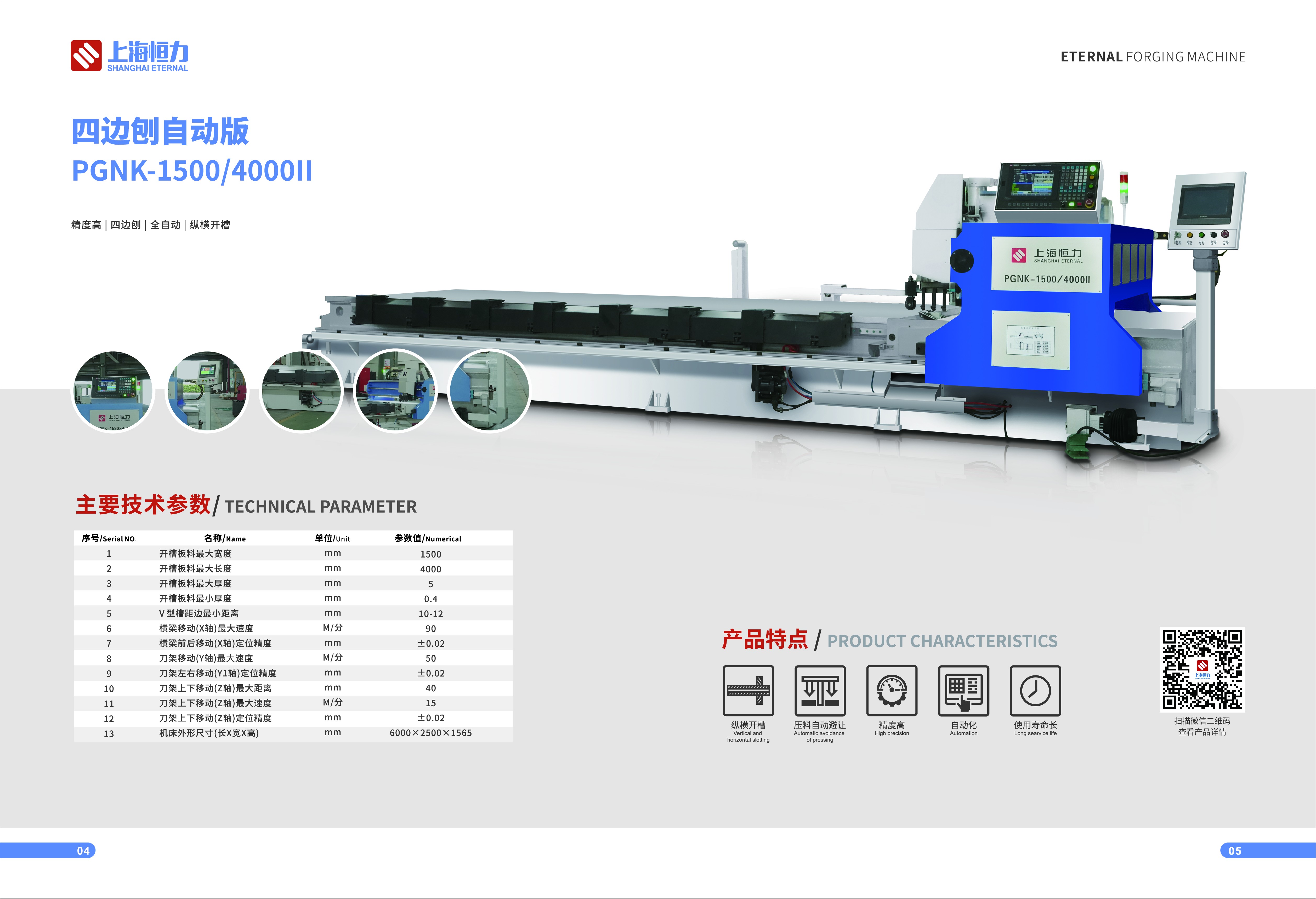Click the value 0.4 in the table
The width and height of the screenshot is (1316, 899).
coord(430,599)
